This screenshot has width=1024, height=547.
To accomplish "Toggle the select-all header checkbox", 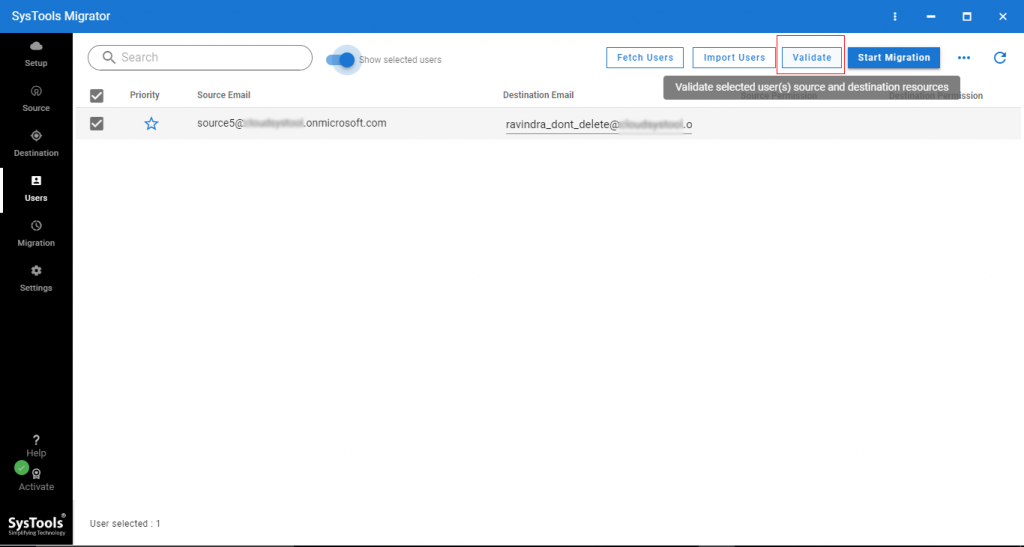I will click(97, 96).
